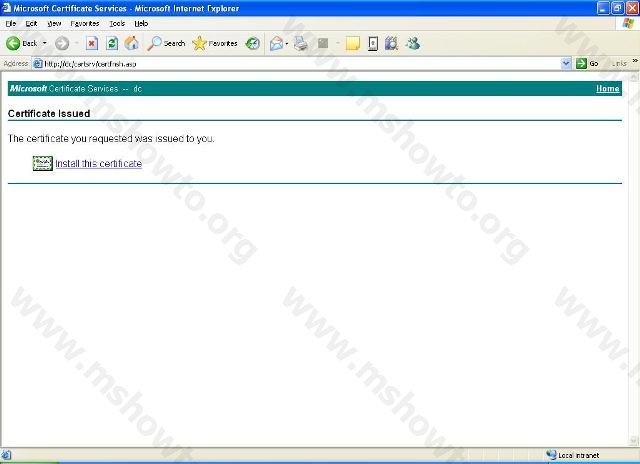Open the Mail envelope icon
The image size is (640, 464).
(276, 43)
